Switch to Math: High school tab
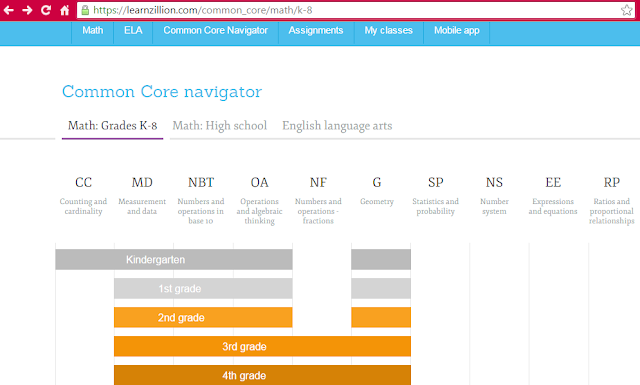The width and height of the screenshot is (640, 385). tap(220, 126)
